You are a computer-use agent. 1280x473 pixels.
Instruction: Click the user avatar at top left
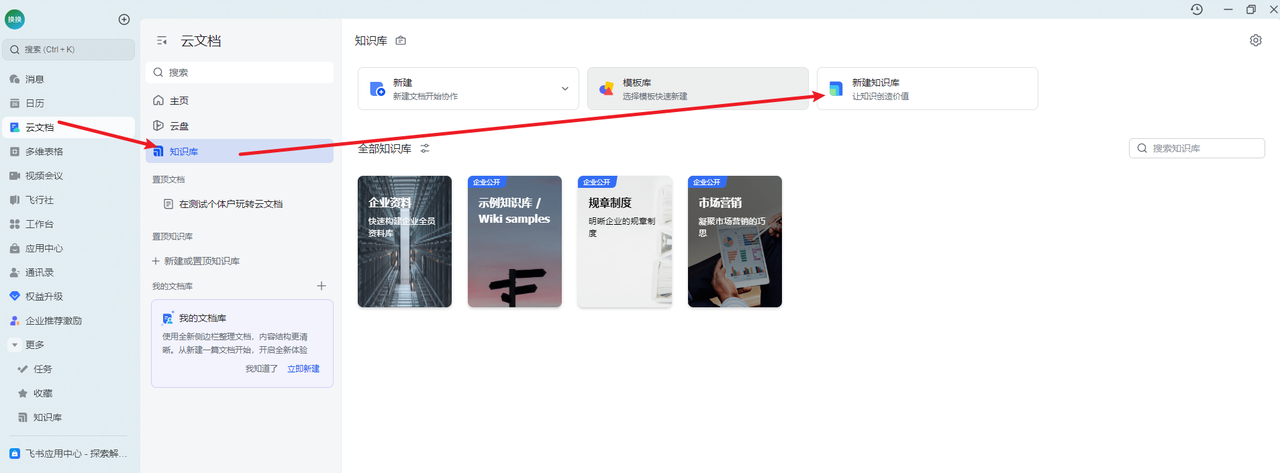coord(15,19)
